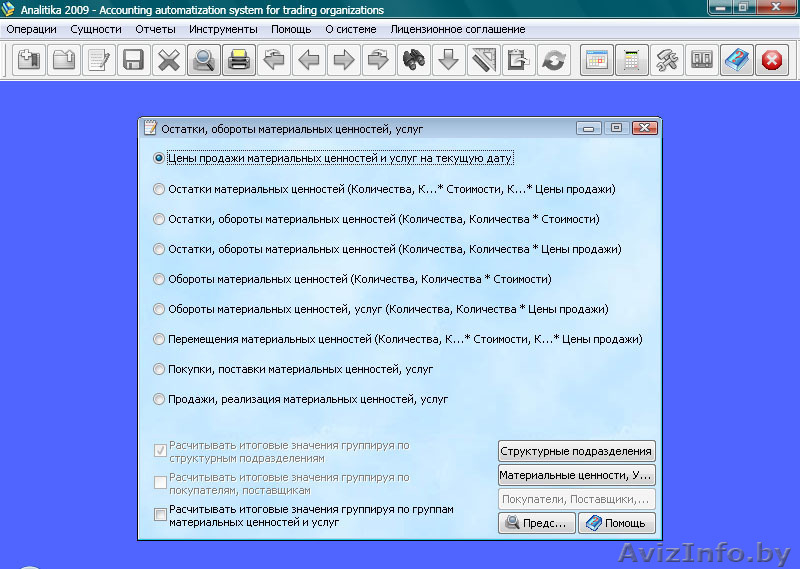Click the binoculars search icon
The image size is (800, 569).
click(x=412, y=61)
